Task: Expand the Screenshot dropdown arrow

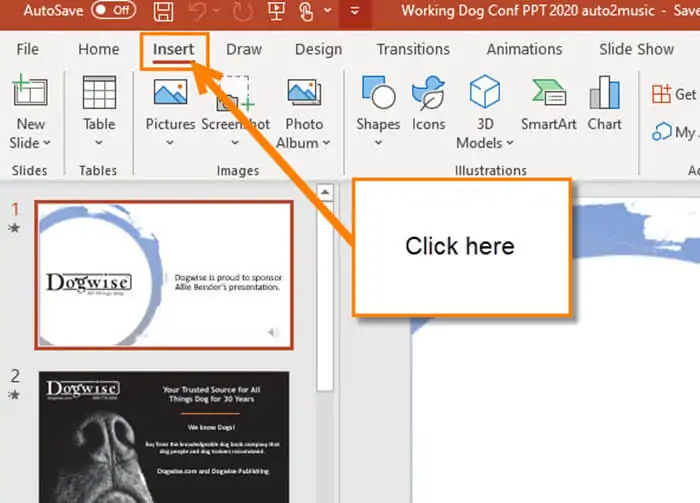Action: click(235, 143)
